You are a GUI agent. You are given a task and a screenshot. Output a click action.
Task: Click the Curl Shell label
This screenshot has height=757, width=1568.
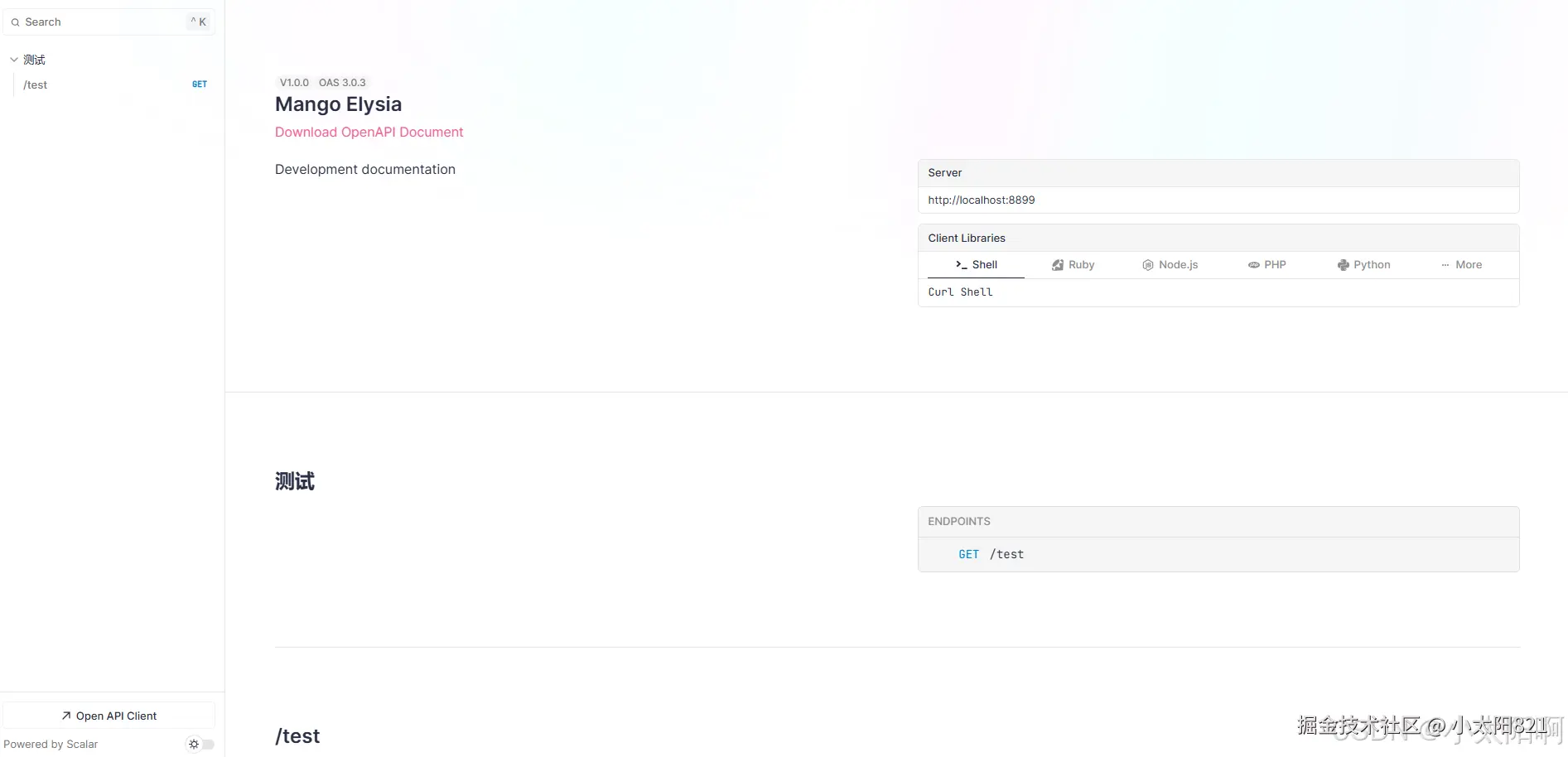(x=960, y=292)
